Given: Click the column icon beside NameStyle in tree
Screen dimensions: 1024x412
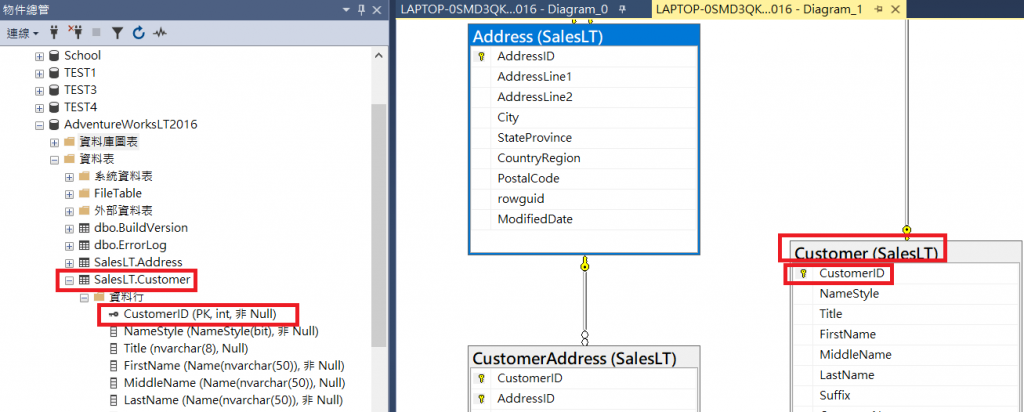Looking at the screenshot, I should 114,332.
